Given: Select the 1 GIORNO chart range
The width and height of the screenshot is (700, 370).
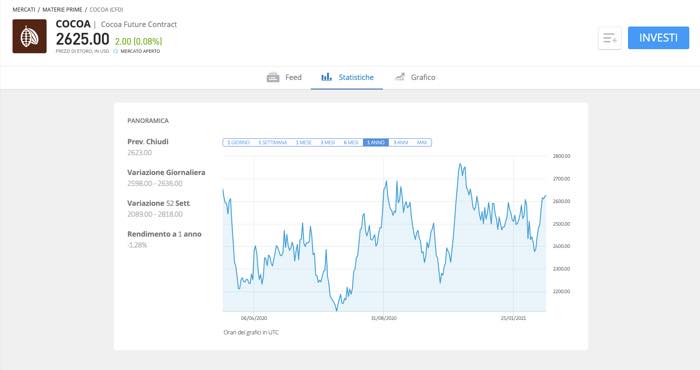Looking at the screenshot, I should (238, 142).
